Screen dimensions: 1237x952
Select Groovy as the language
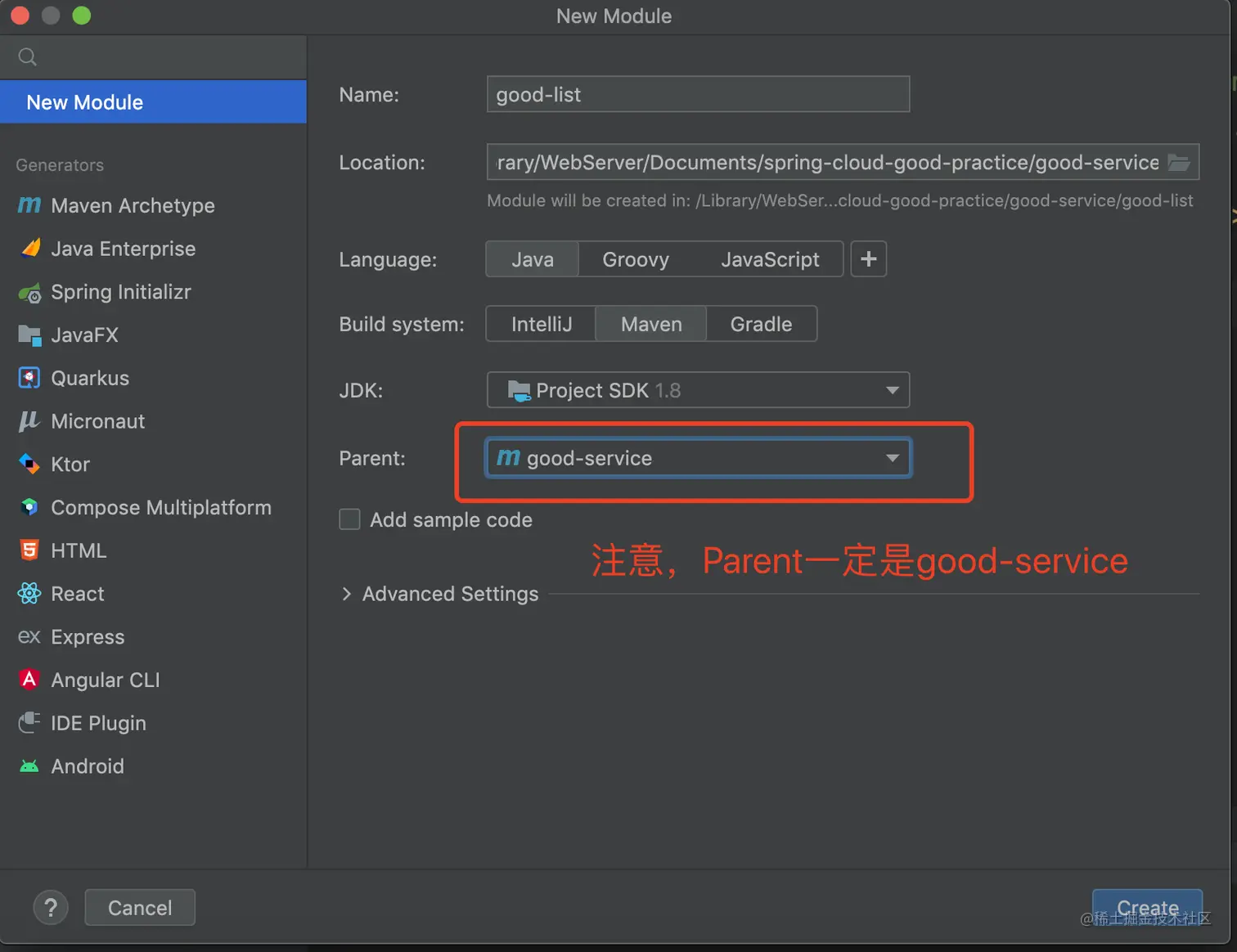click(636, 259)
